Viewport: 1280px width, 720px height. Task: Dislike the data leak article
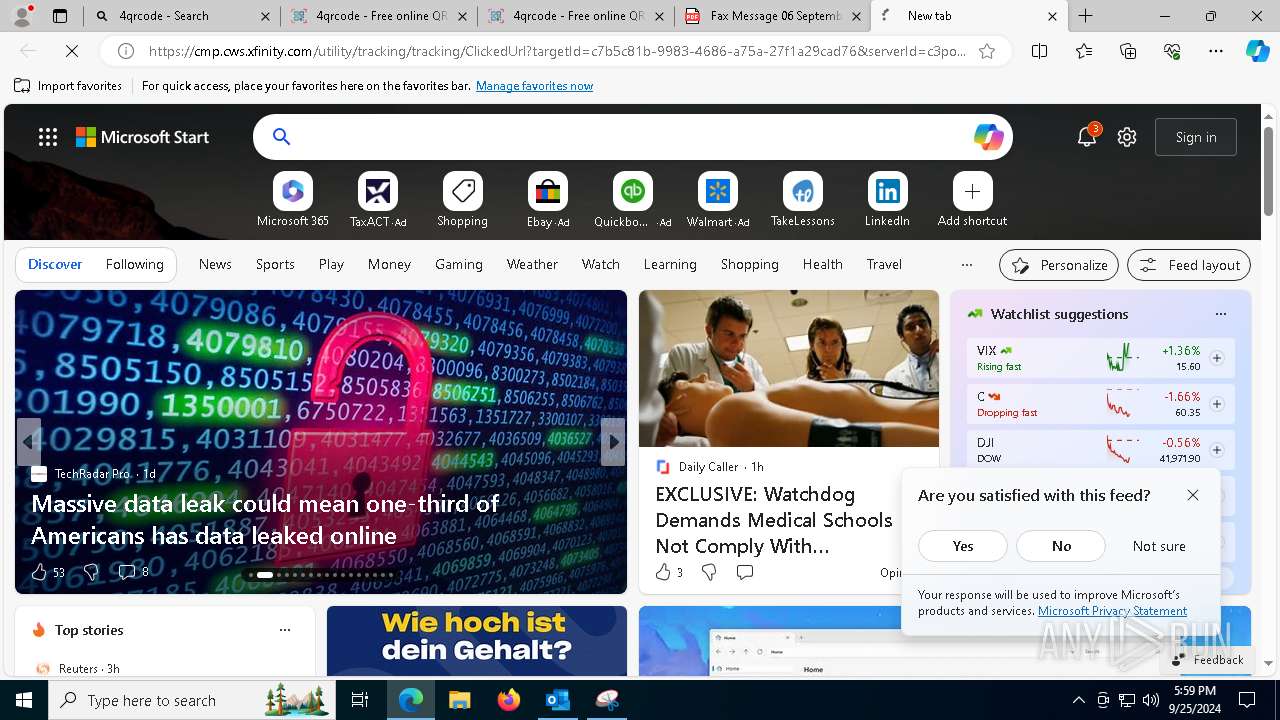[x=91, y=572]
